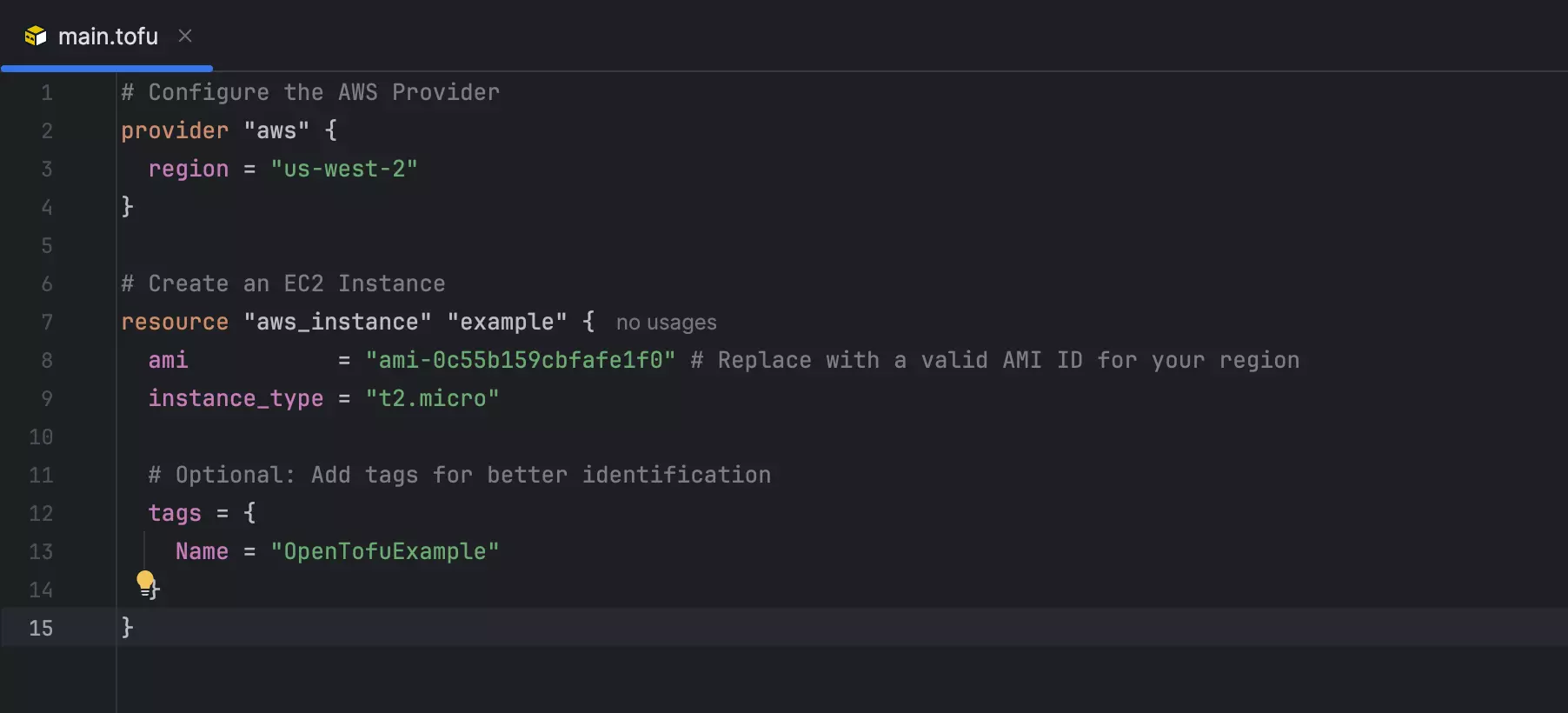Click the "OpenTofuExample" tag value
The width and height of the screenshot is (1568, 713).
click(x=384, y=551)
